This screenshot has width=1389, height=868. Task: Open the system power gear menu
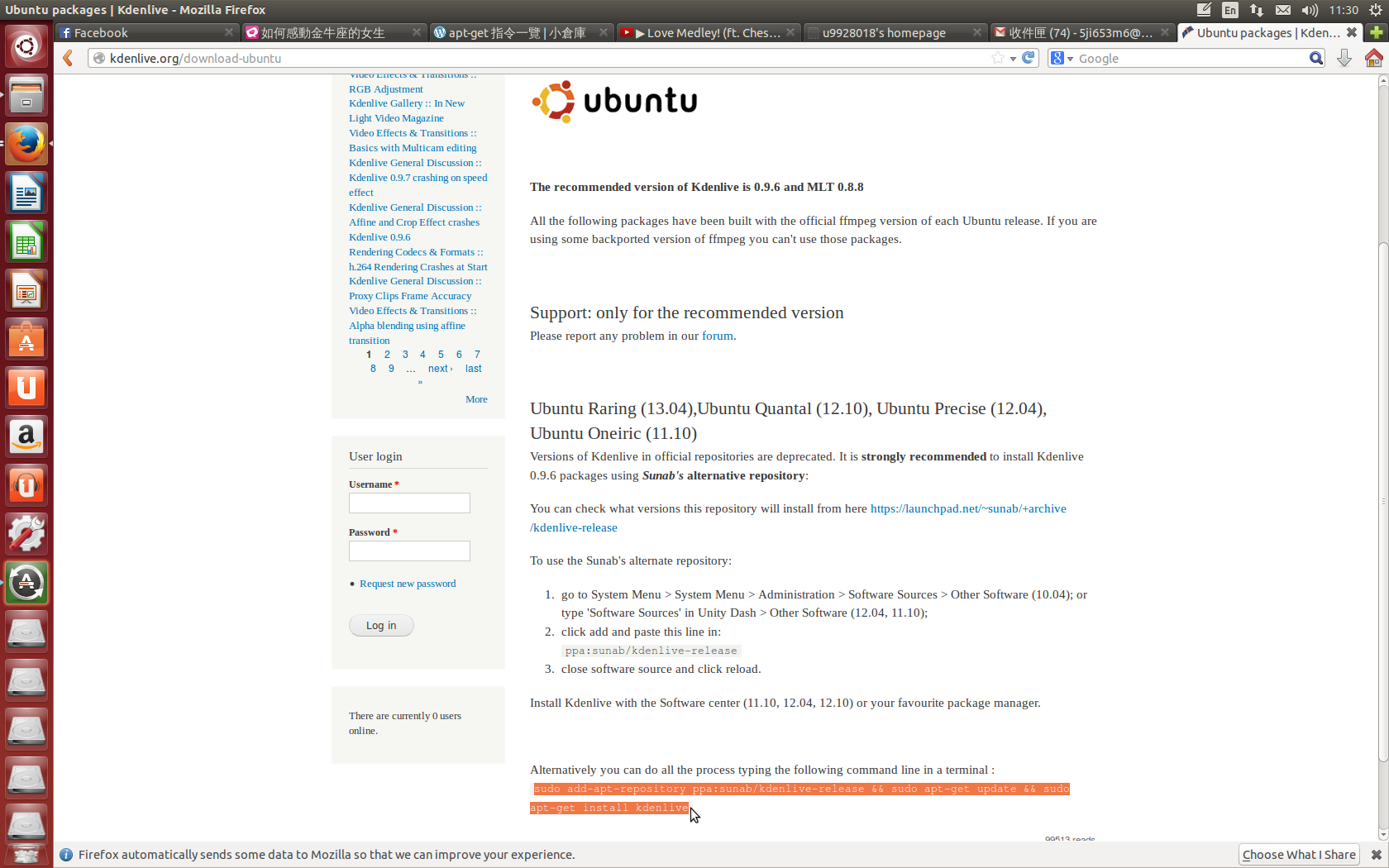(x=1376, y=10)
